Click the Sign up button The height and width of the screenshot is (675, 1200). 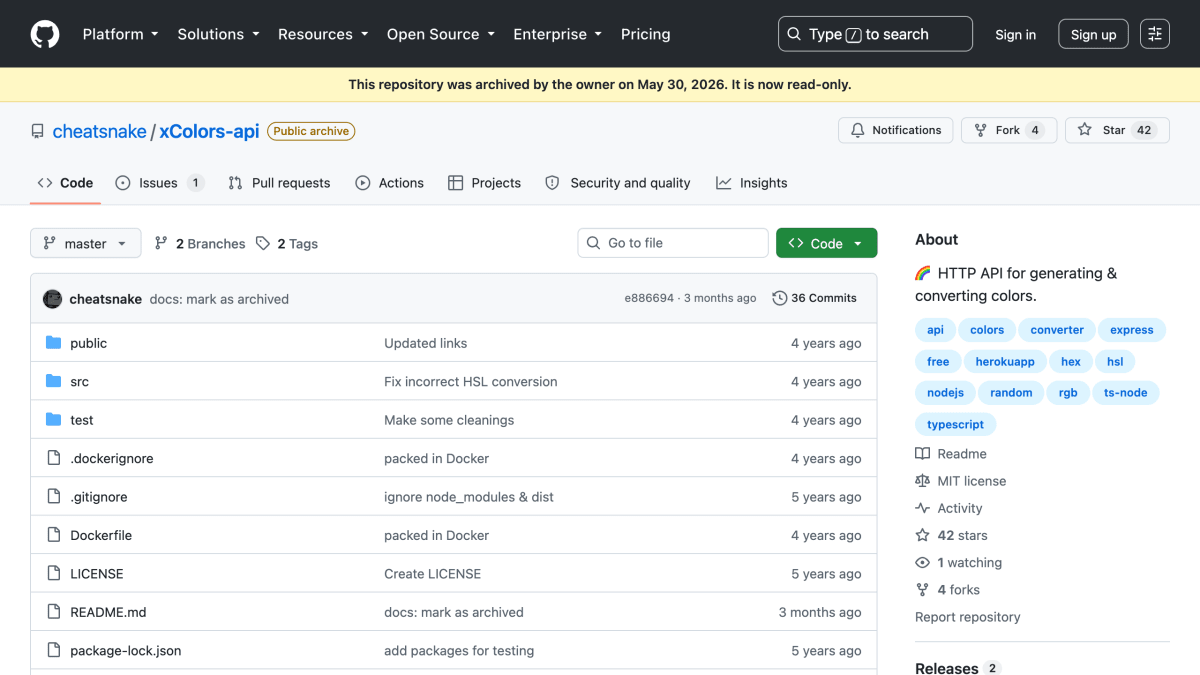(1093, 34)
